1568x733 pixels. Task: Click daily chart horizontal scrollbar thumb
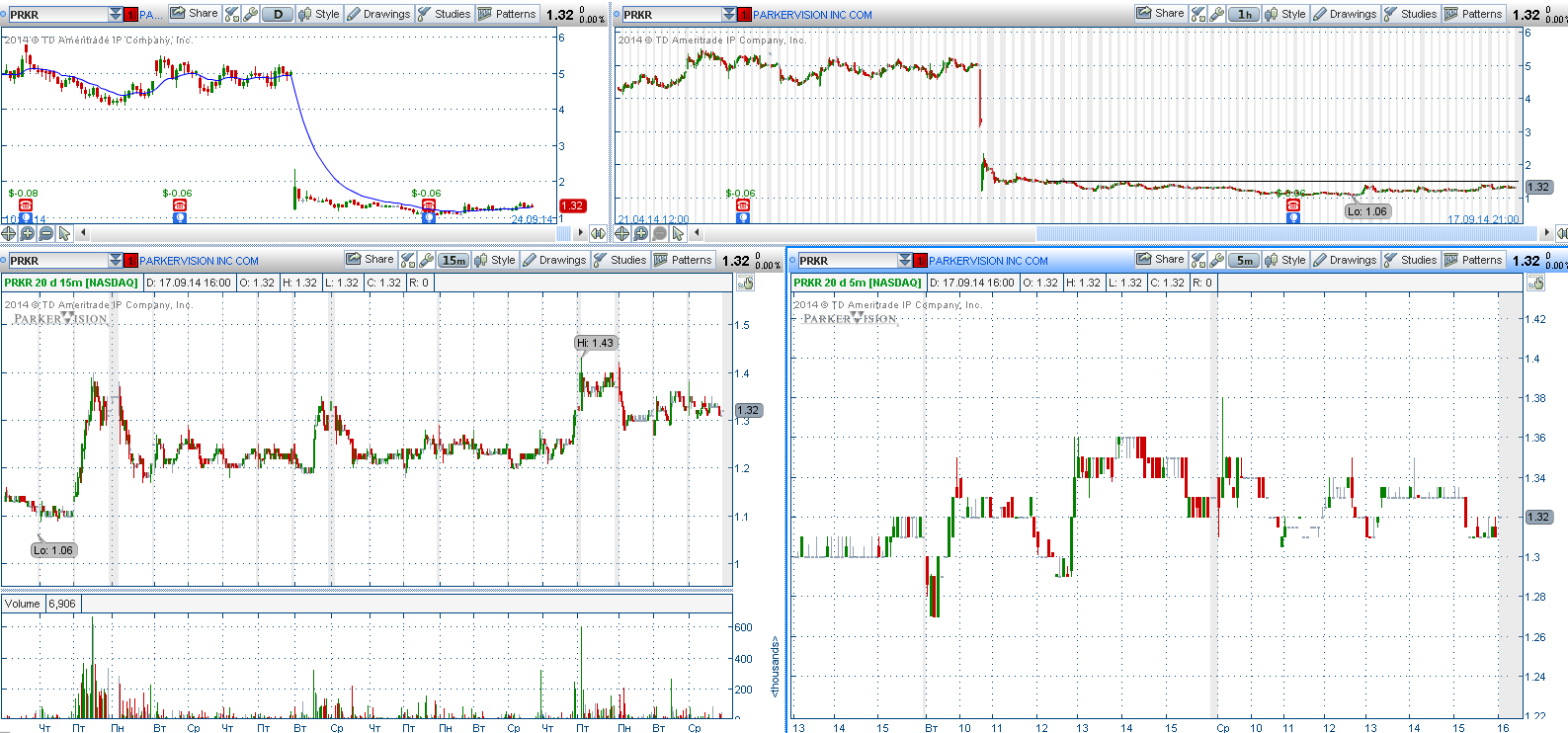tap(564, 233)
